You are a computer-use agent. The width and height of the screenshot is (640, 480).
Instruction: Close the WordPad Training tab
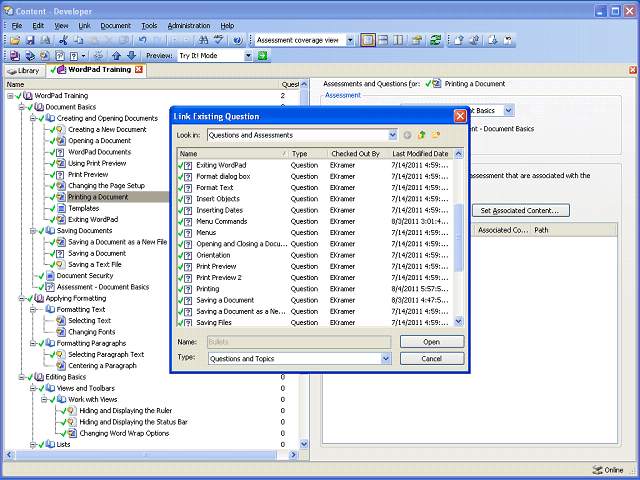[139, 69]
